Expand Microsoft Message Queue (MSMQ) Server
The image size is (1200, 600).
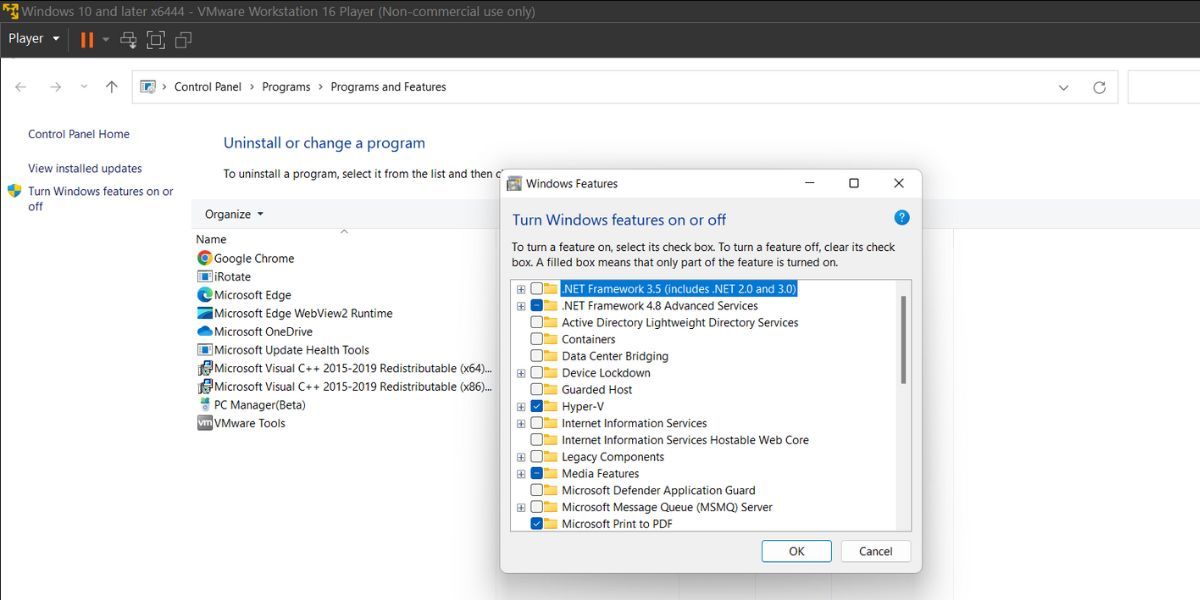521,508
